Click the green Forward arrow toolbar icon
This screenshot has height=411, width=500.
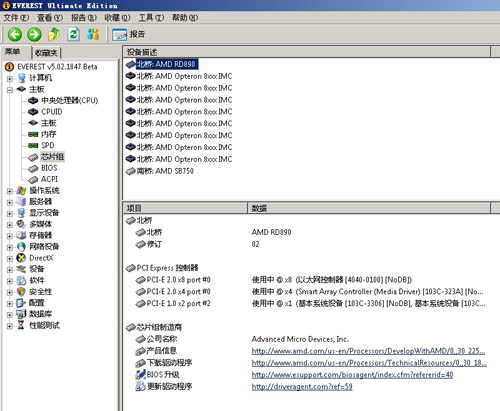tap(34, 34)
